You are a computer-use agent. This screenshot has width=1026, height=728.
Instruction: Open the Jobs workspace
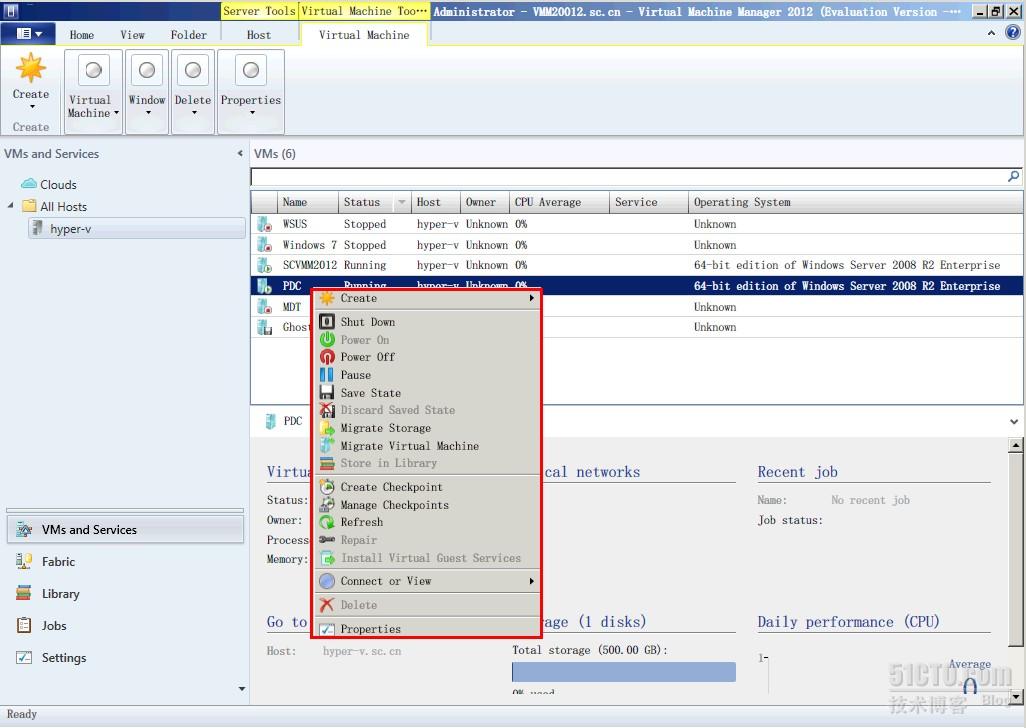124,625
